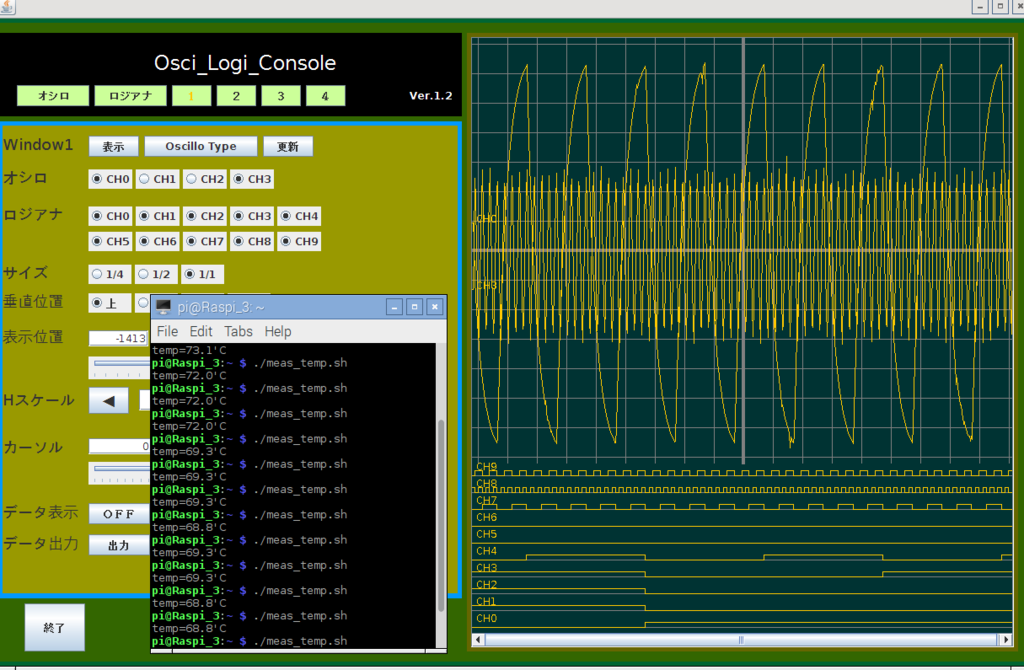This screenshot has height=670, width=1024.
Task: Click the 更新 update button
Action: pos(288,146)
